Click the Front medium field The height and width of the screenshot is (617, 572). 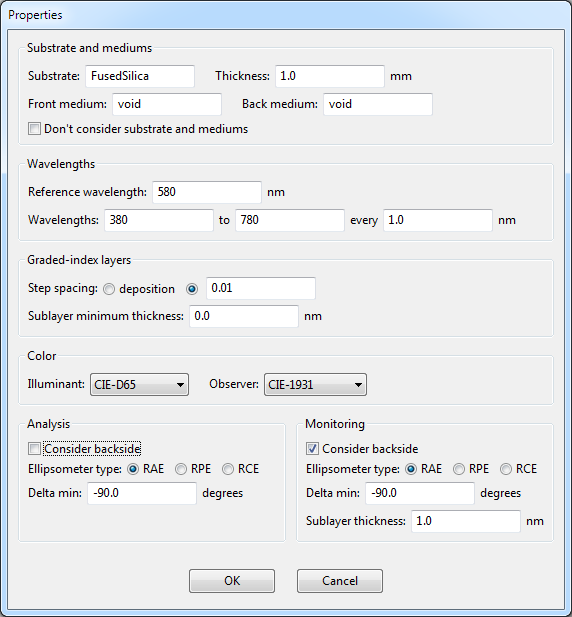[x=167, y=104]
